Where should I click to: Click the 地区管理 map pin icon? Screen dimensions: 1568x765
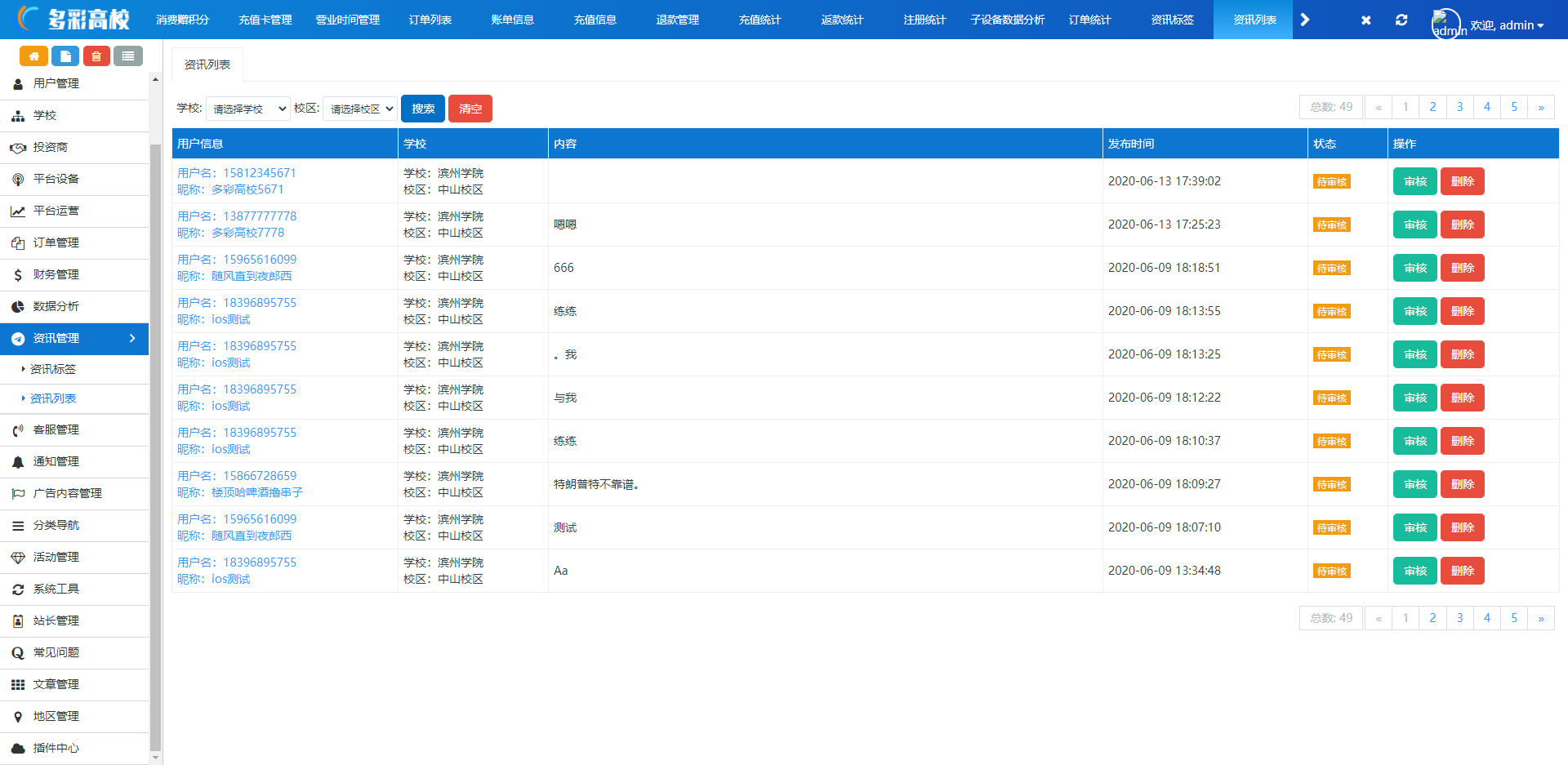click(x=18, y=717)
